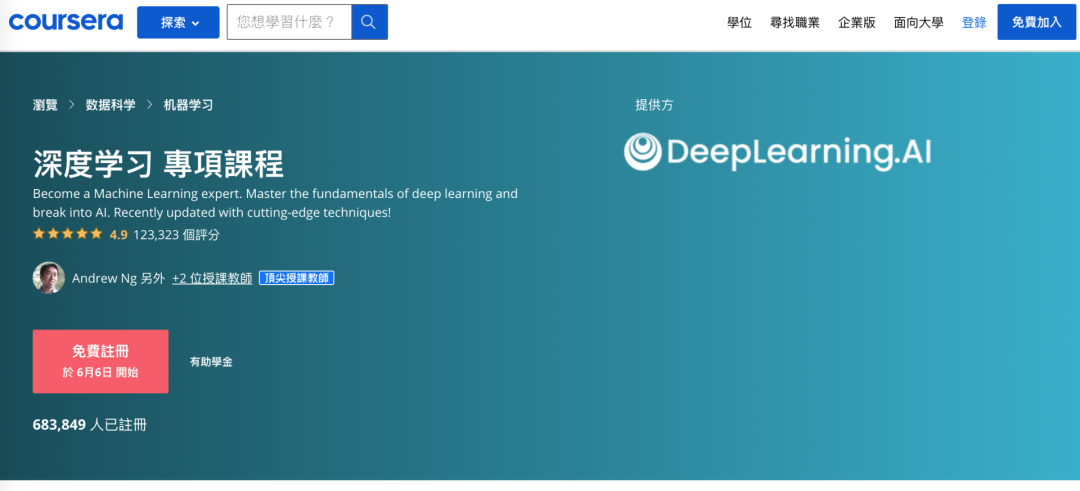The width and height of the screenshot is (1080, 491).
Task: Open the +2 位授課教師 link
Action: [212, 278]
